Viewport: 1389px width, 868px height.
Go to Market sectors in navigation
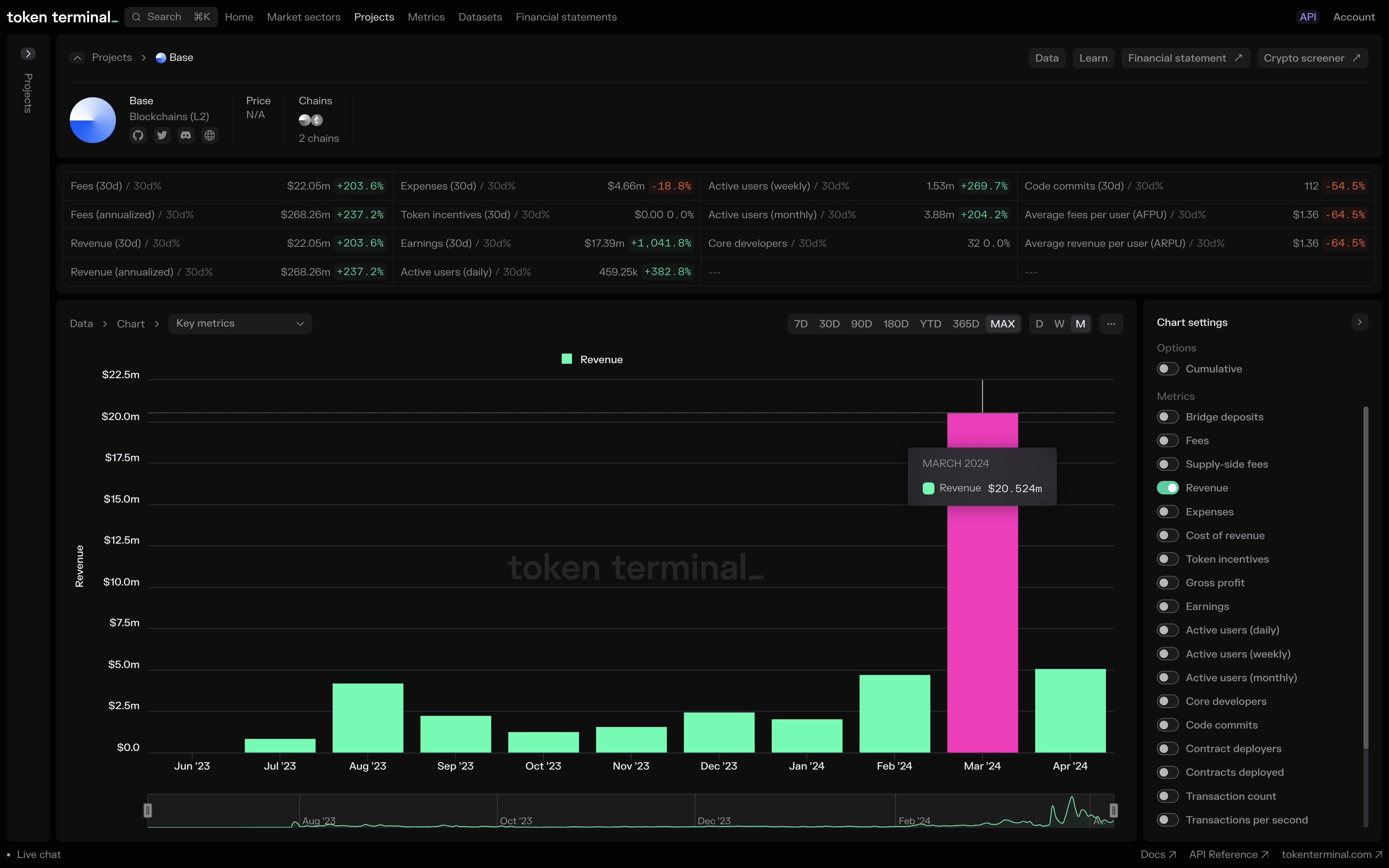pos(303,17)
